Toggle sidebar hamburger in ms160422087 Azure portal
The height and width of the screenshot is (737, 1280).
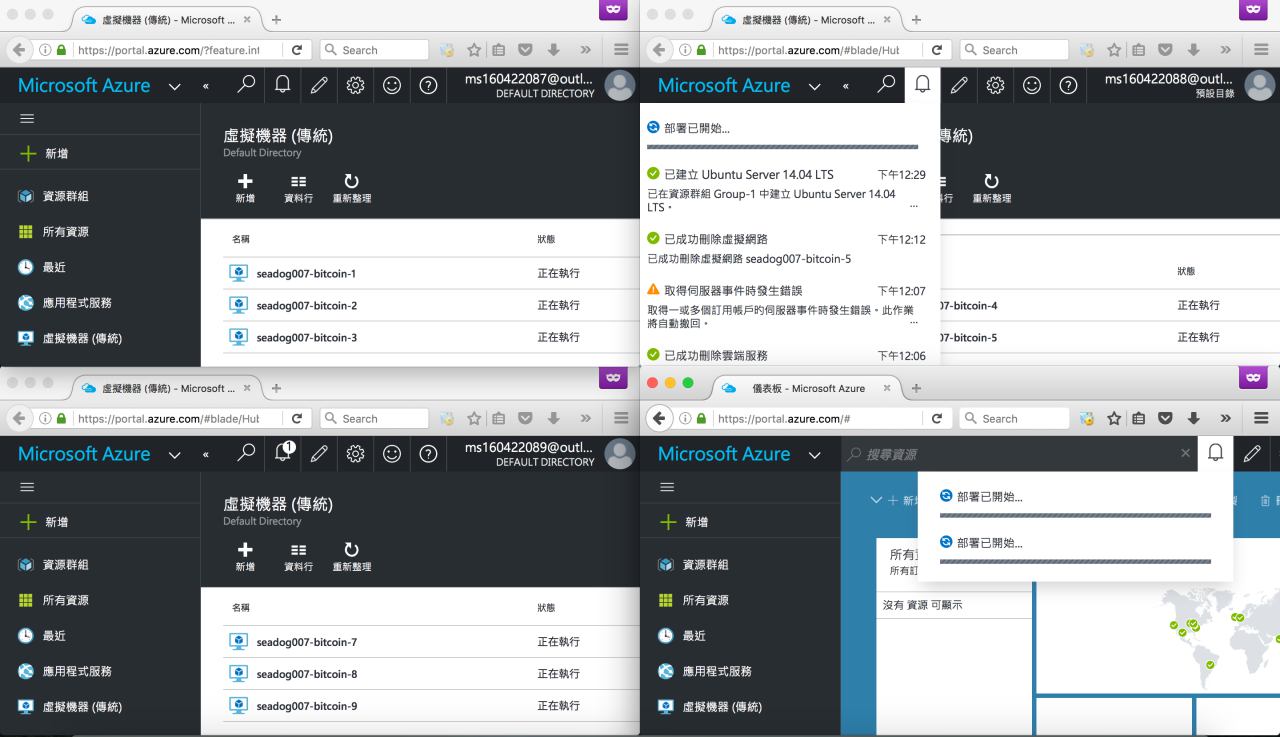[x=27, y=118]
